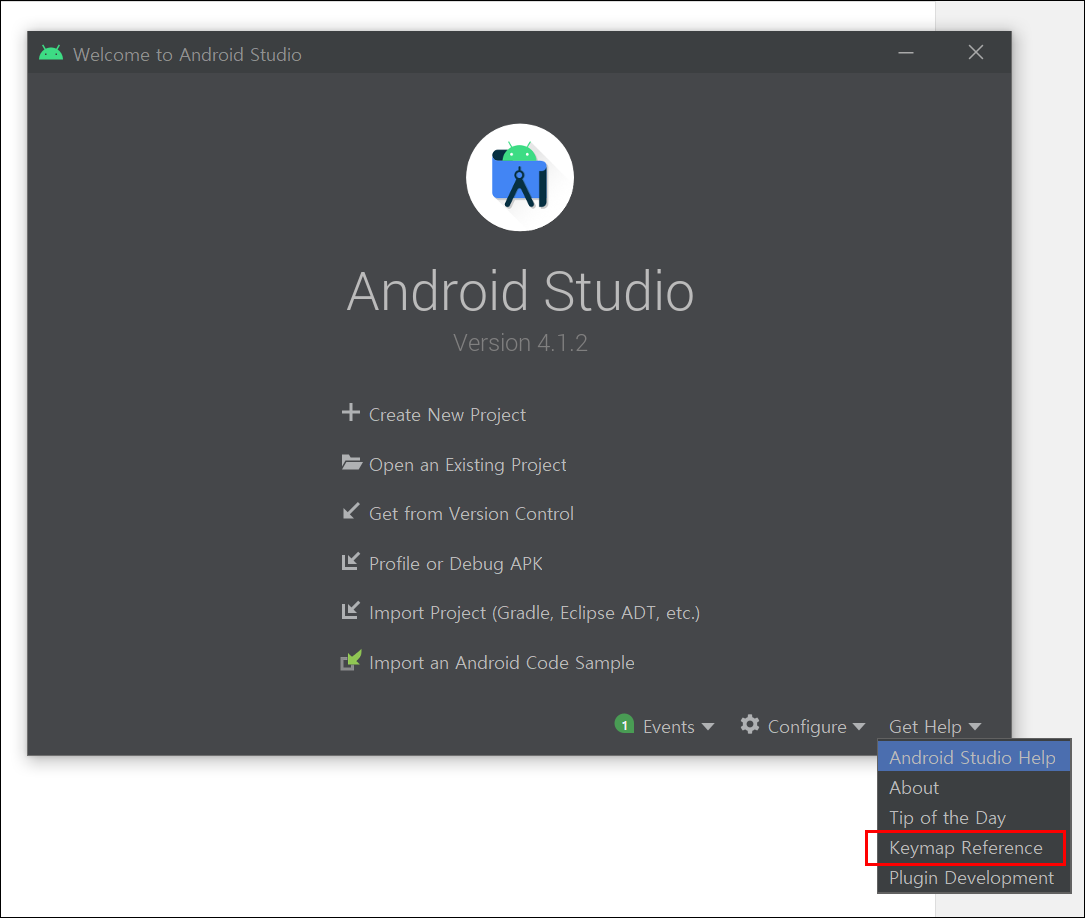
Task: Click the import icon beside Import Project
Action: 351,611
